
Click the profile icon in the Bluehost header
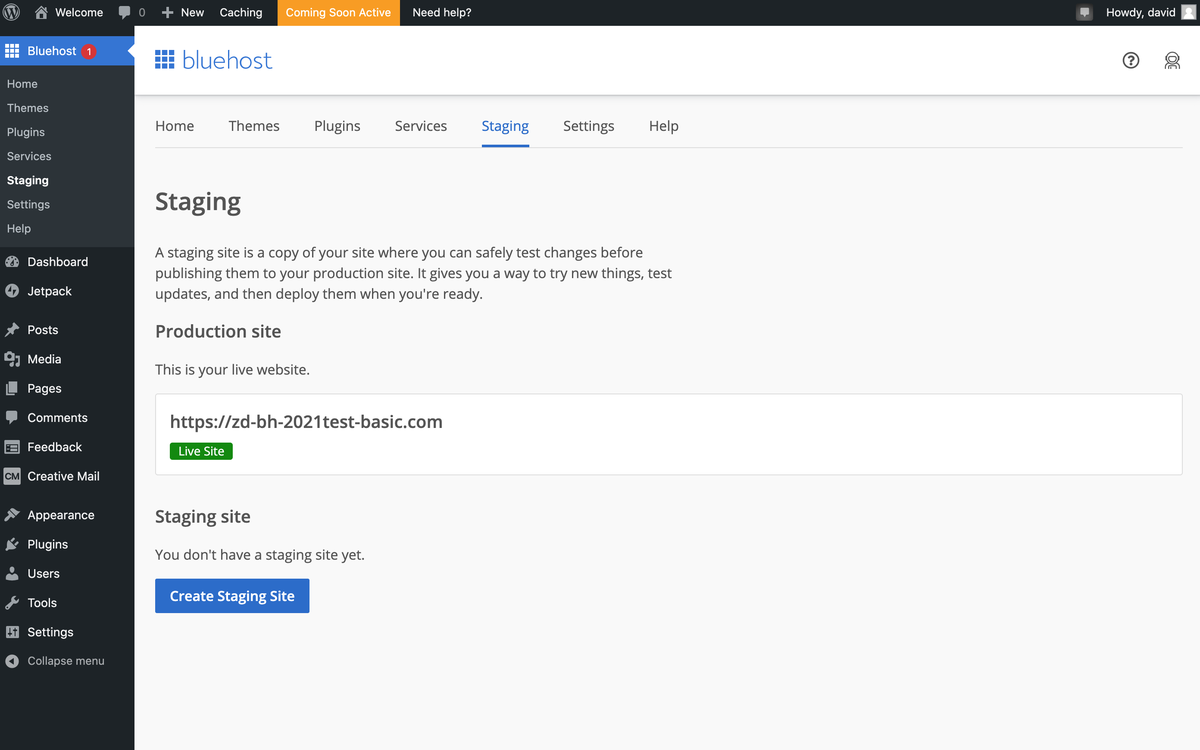(x=1172, y=60)
